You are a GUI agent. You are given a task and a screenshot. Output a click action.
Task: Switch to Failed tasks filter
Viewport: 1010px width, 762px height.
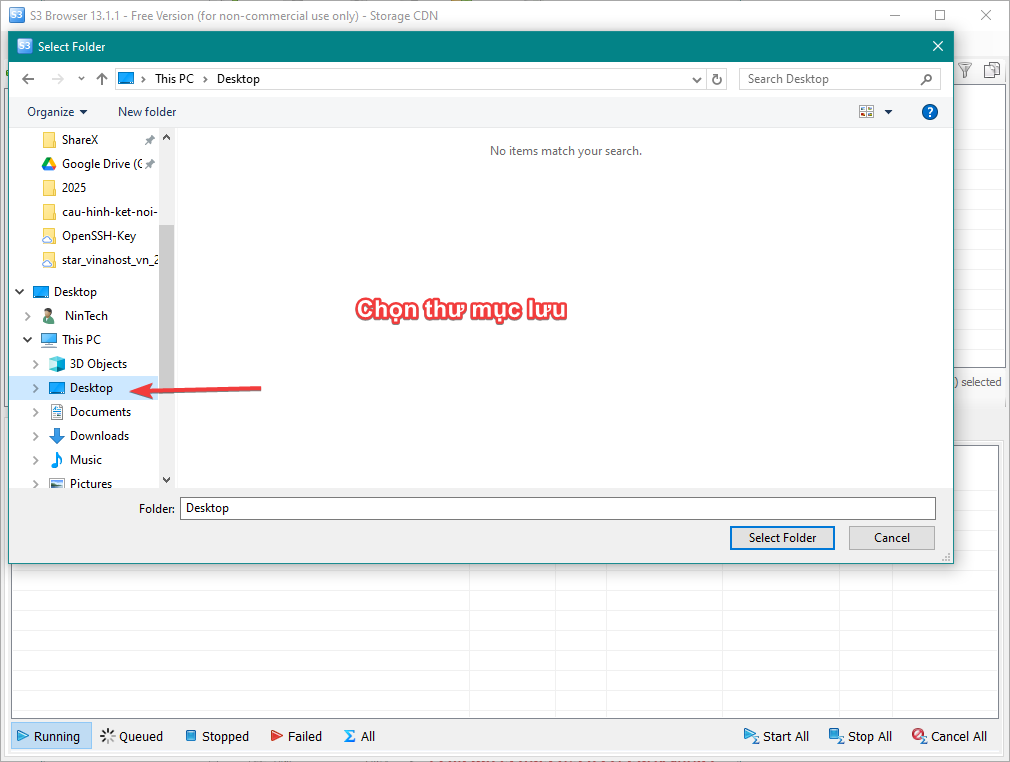tap(296, 736)
